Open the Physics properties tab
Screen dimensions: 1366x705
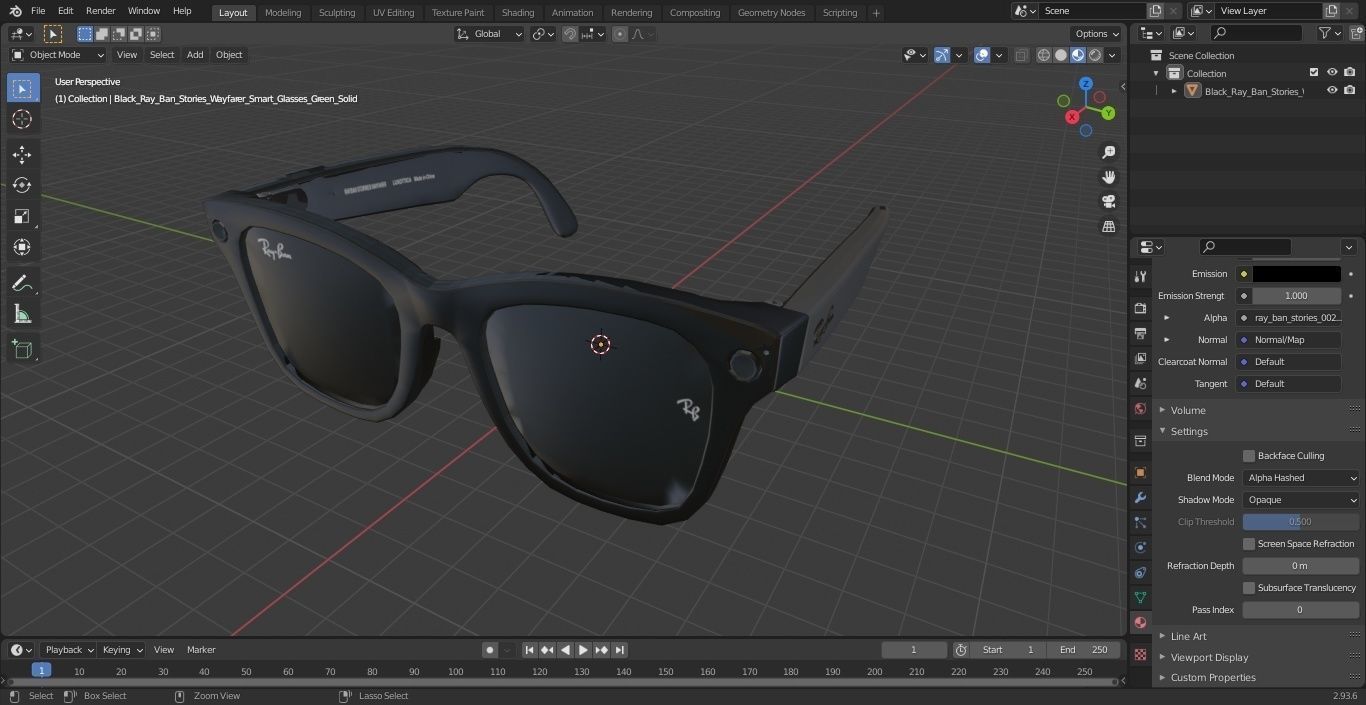tap(1140, 547)
